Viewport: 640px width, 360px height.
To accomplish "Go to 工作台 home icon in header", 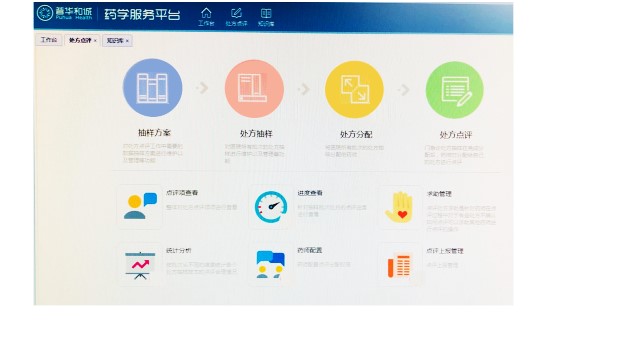I will pos(206,17).
